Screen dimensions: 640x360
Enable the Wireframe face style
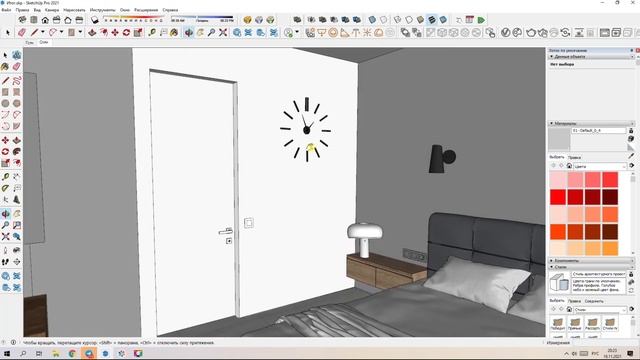point(398,20)
